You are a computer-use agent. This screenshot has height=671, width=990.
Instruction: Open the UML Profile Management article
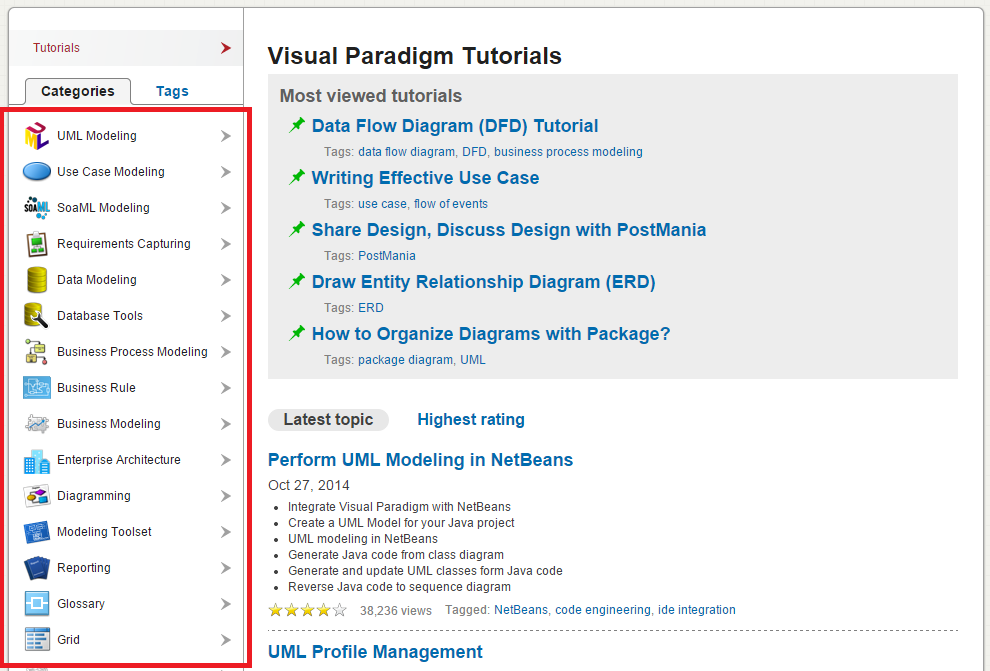tap(375, 651)
